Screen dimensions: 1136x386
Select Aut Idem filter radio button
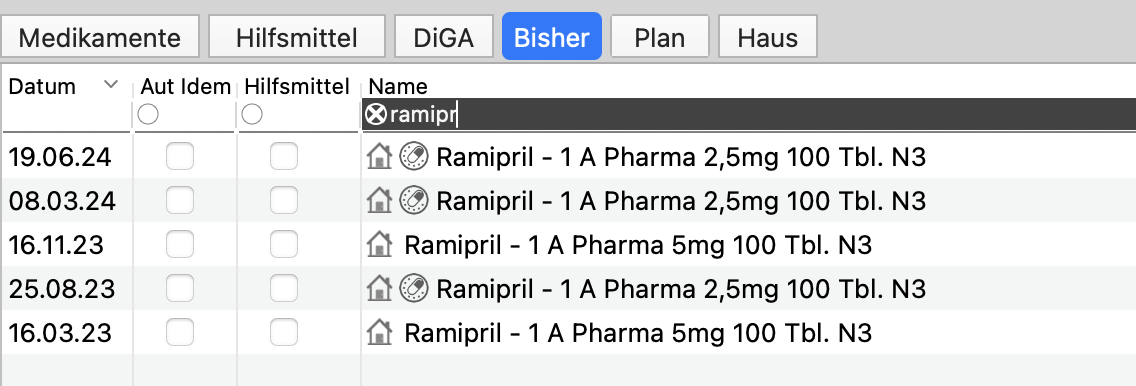[148, 114]
